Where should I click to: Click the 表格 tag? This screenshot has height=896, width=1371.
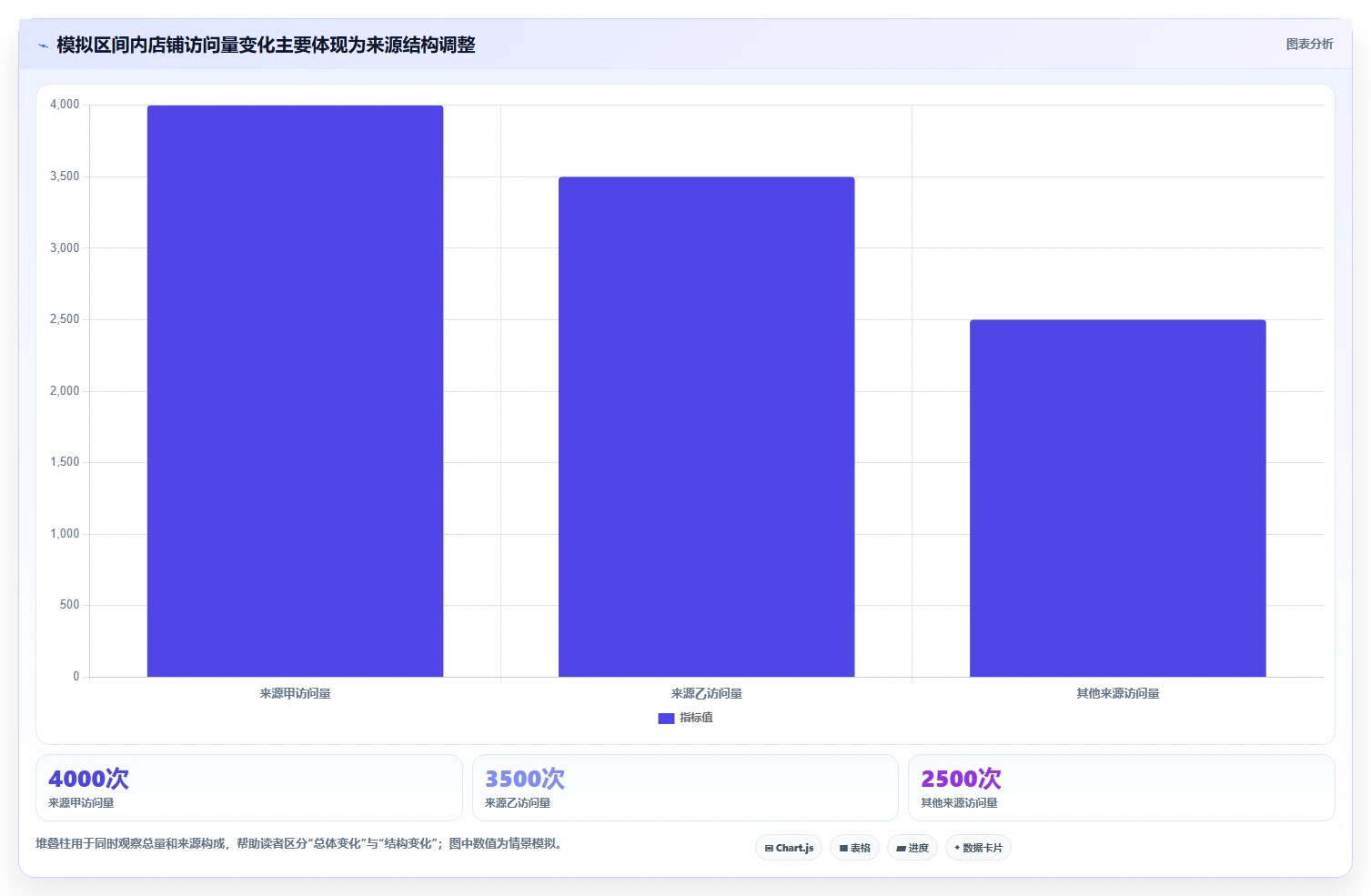tap(854, 848)
